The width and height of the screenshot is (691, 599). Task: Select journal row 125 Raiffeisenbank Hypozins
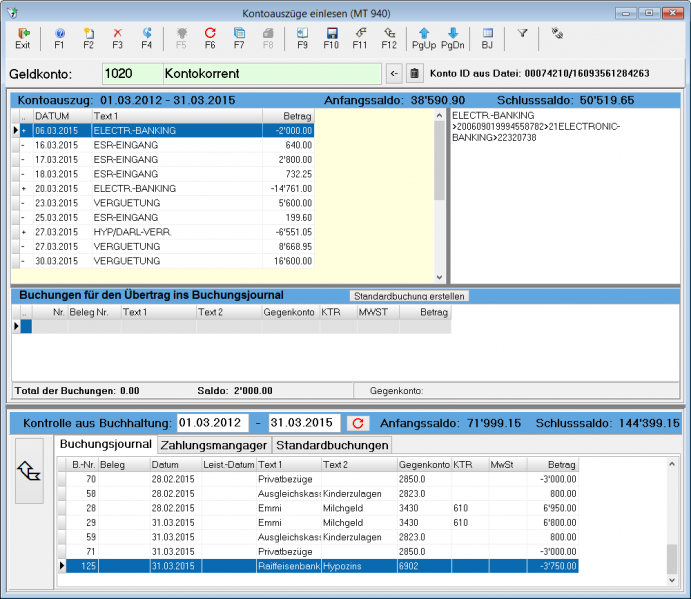point(318,566)
